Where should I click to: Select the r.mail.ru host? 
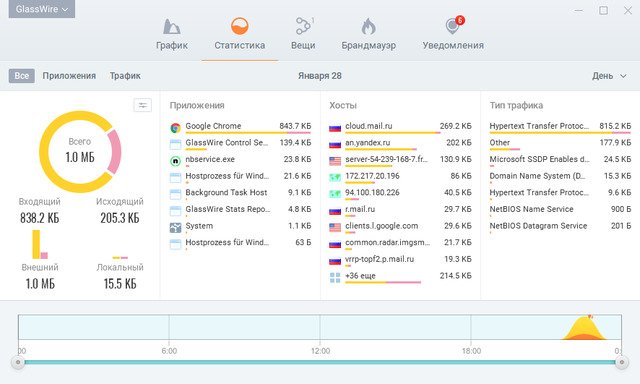click(x=400, y=210)
